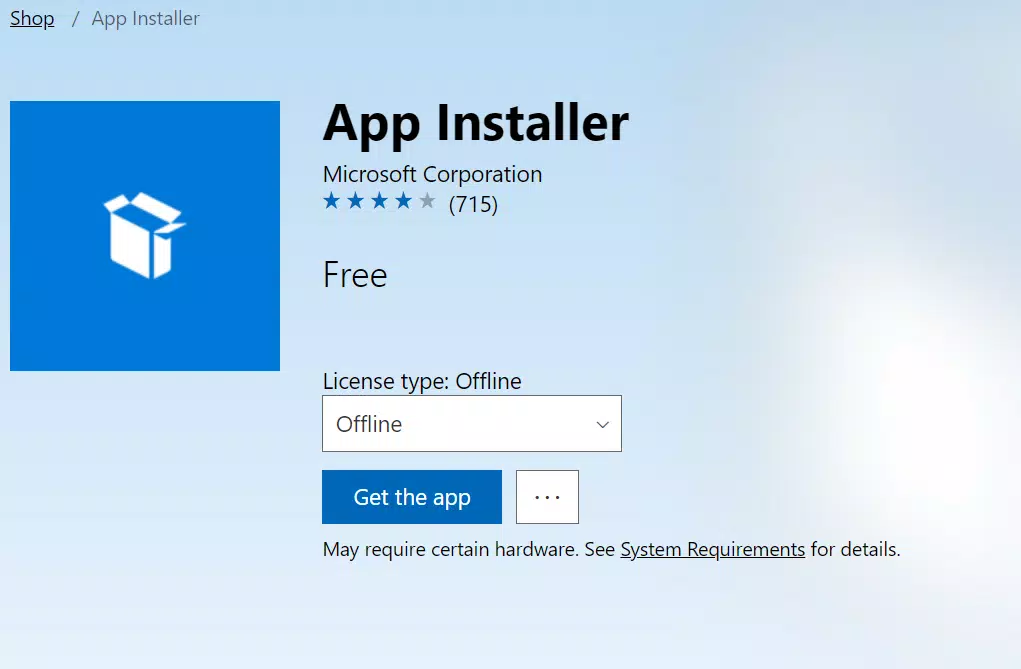The width and height of the screenshot is (1021, 669).
Task: Click the star rating row
Action: click(x=379, y=201)
